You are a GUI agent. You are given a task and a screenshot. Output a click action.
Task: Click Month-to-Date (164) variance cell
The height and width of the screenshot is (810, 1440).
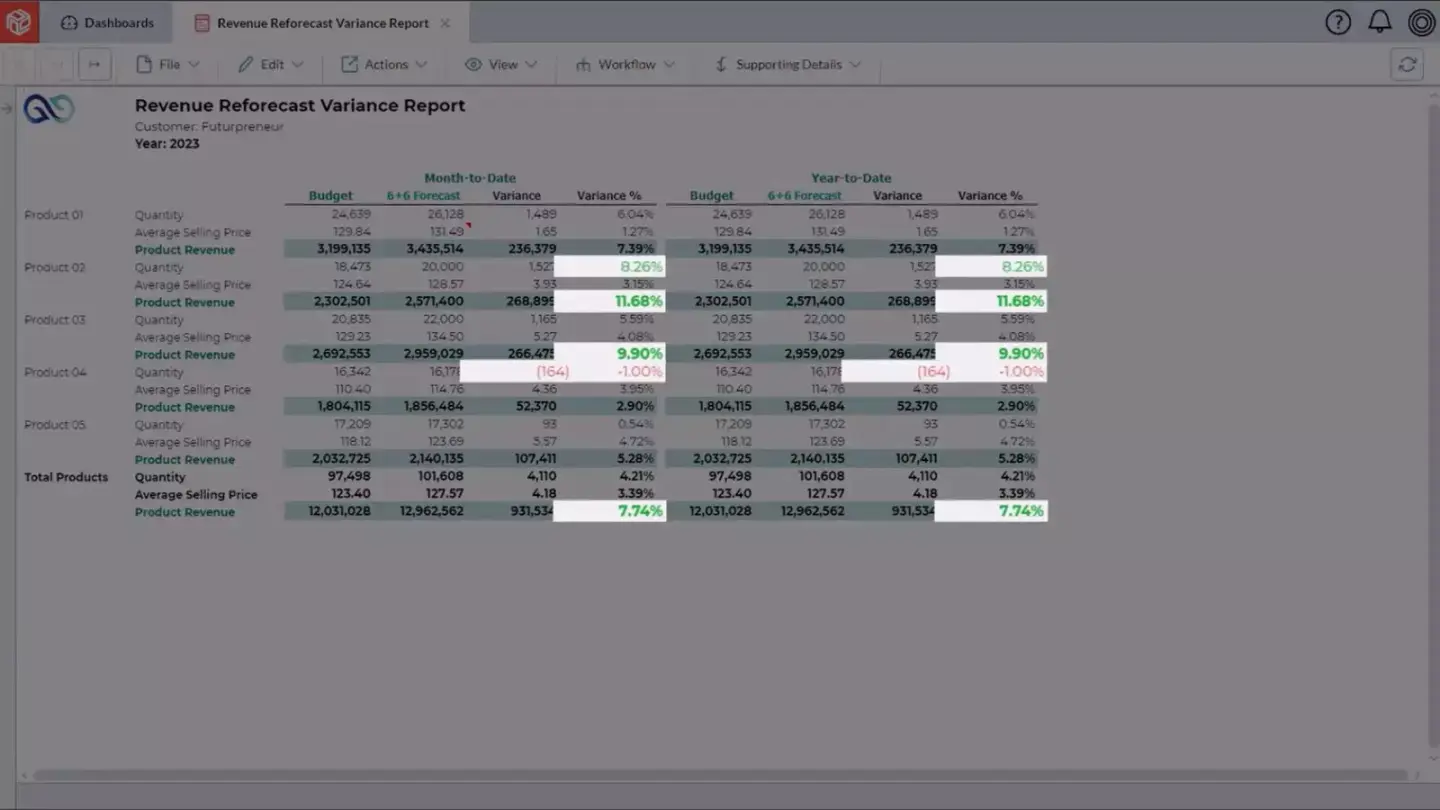pos(515,371)
